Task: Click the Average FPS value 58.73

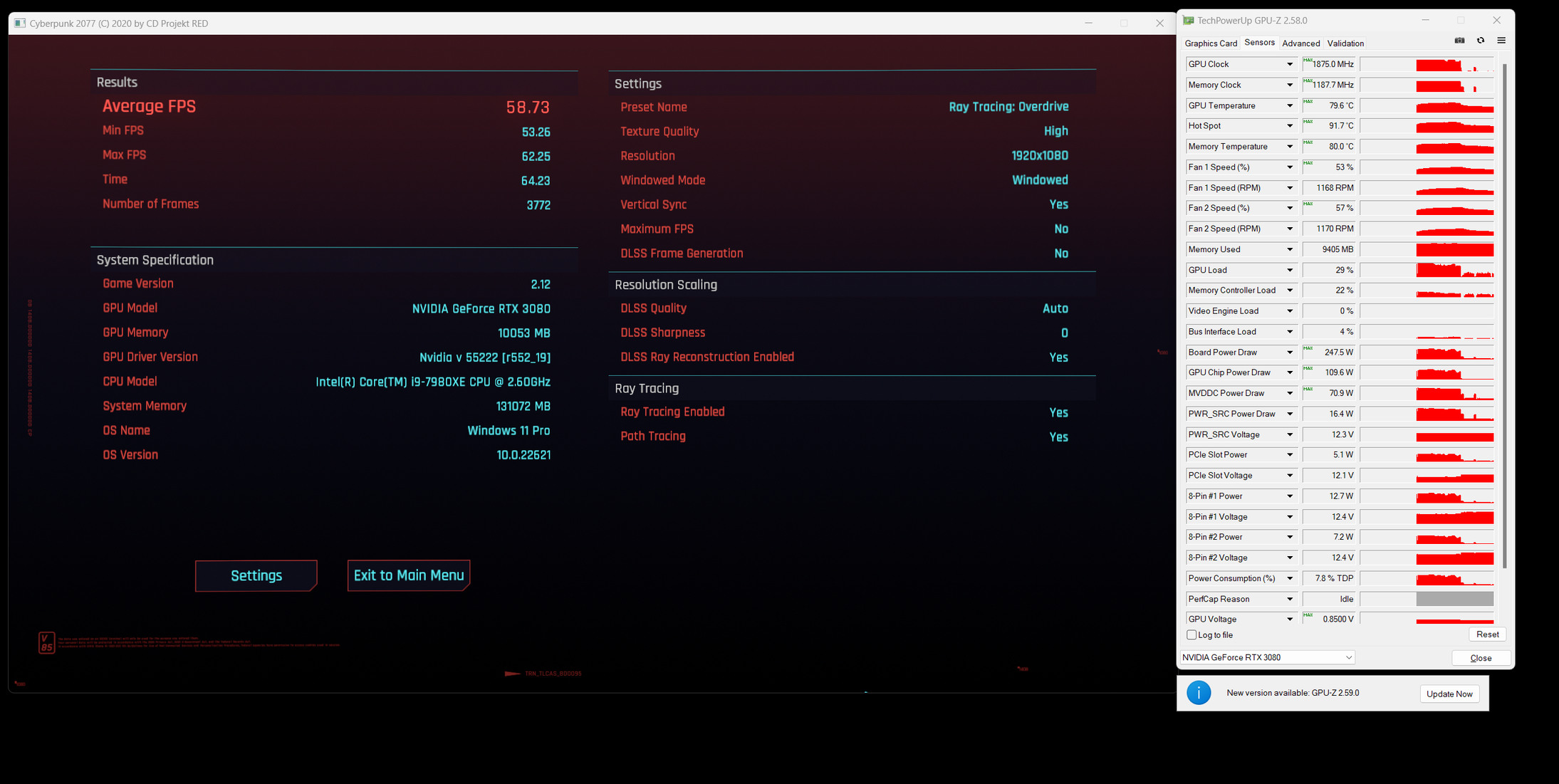Action: click(528, 108)
